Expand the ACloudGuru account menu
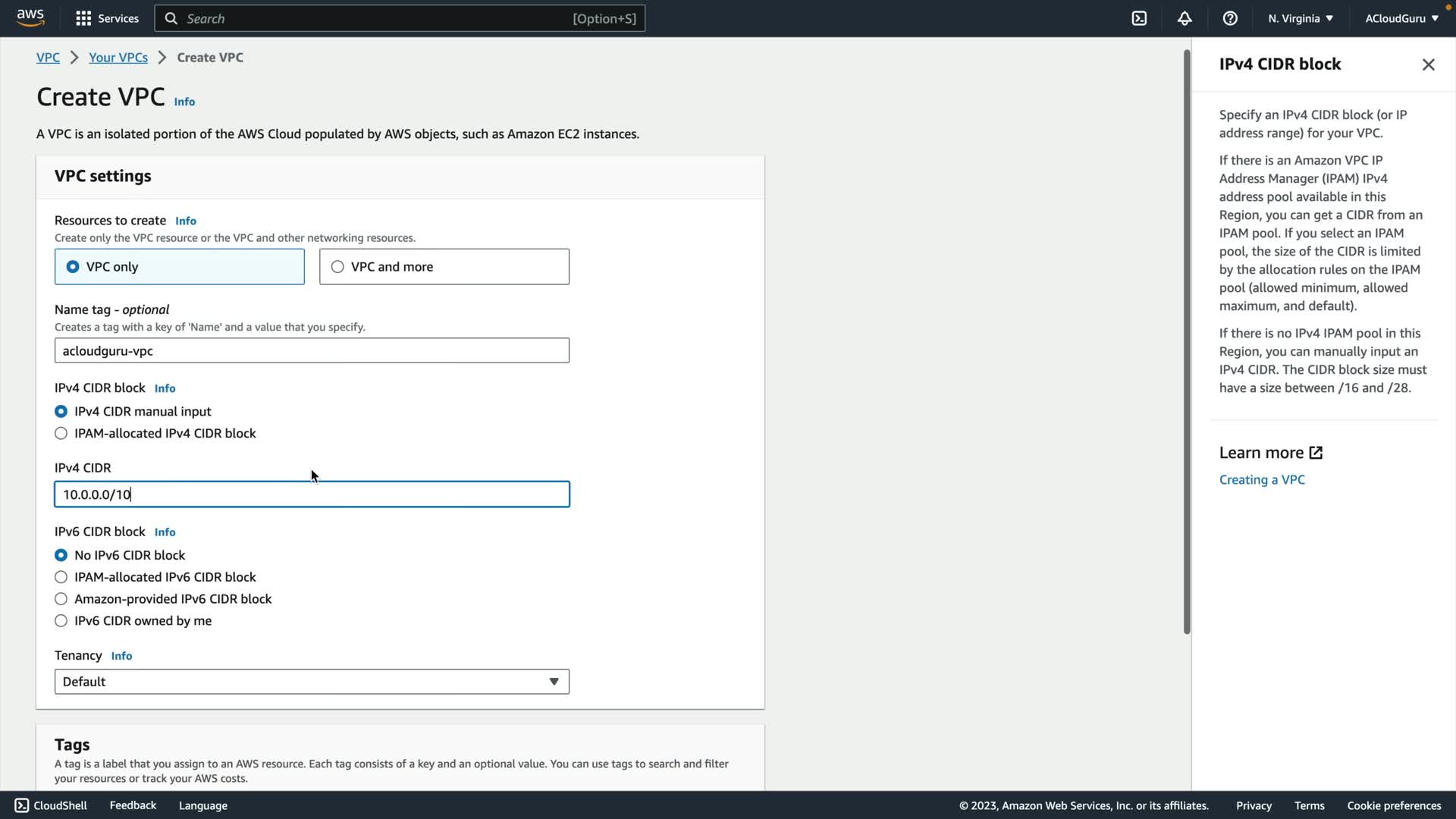This screenshot has height=819, width=1456. (x=1401, y=18)
